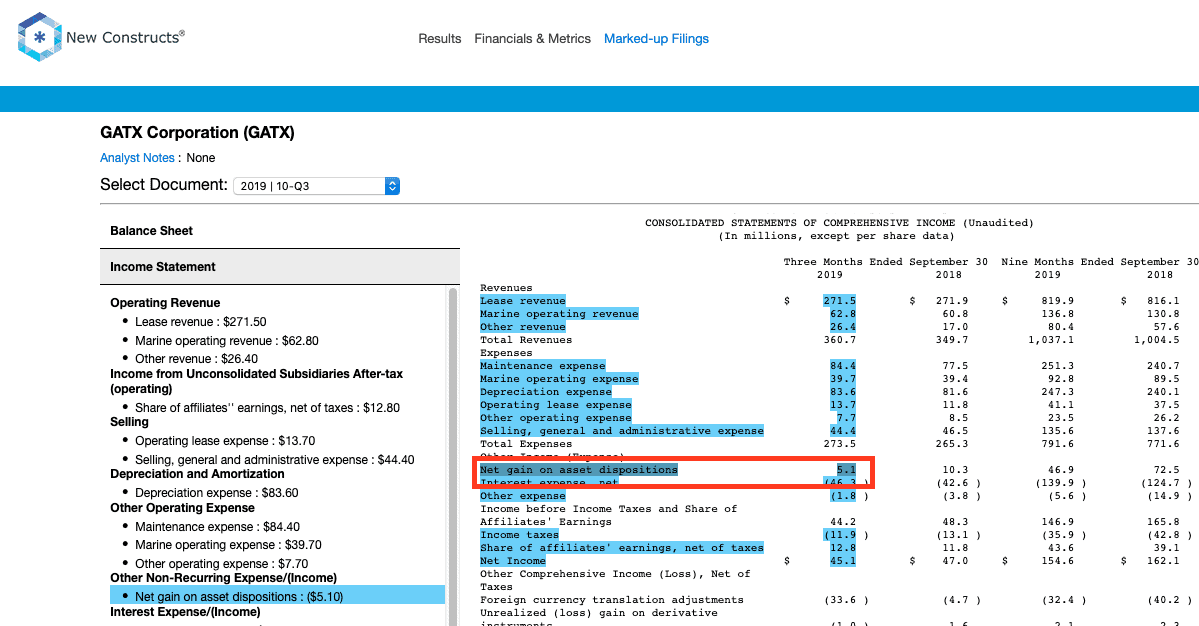The image size is (1199, 626).
Task: Open the Select Document dropdown
Action: pos(317,186)
